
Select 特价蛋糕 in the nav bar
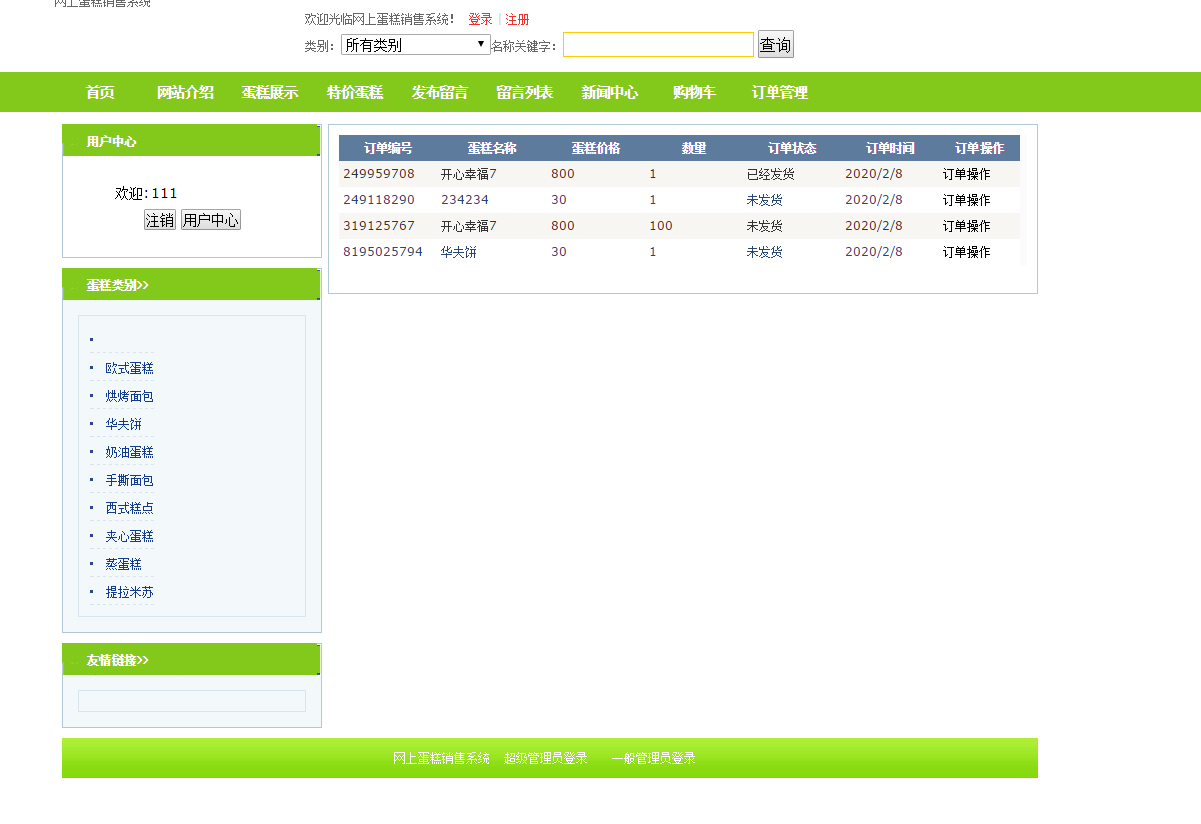355,93
